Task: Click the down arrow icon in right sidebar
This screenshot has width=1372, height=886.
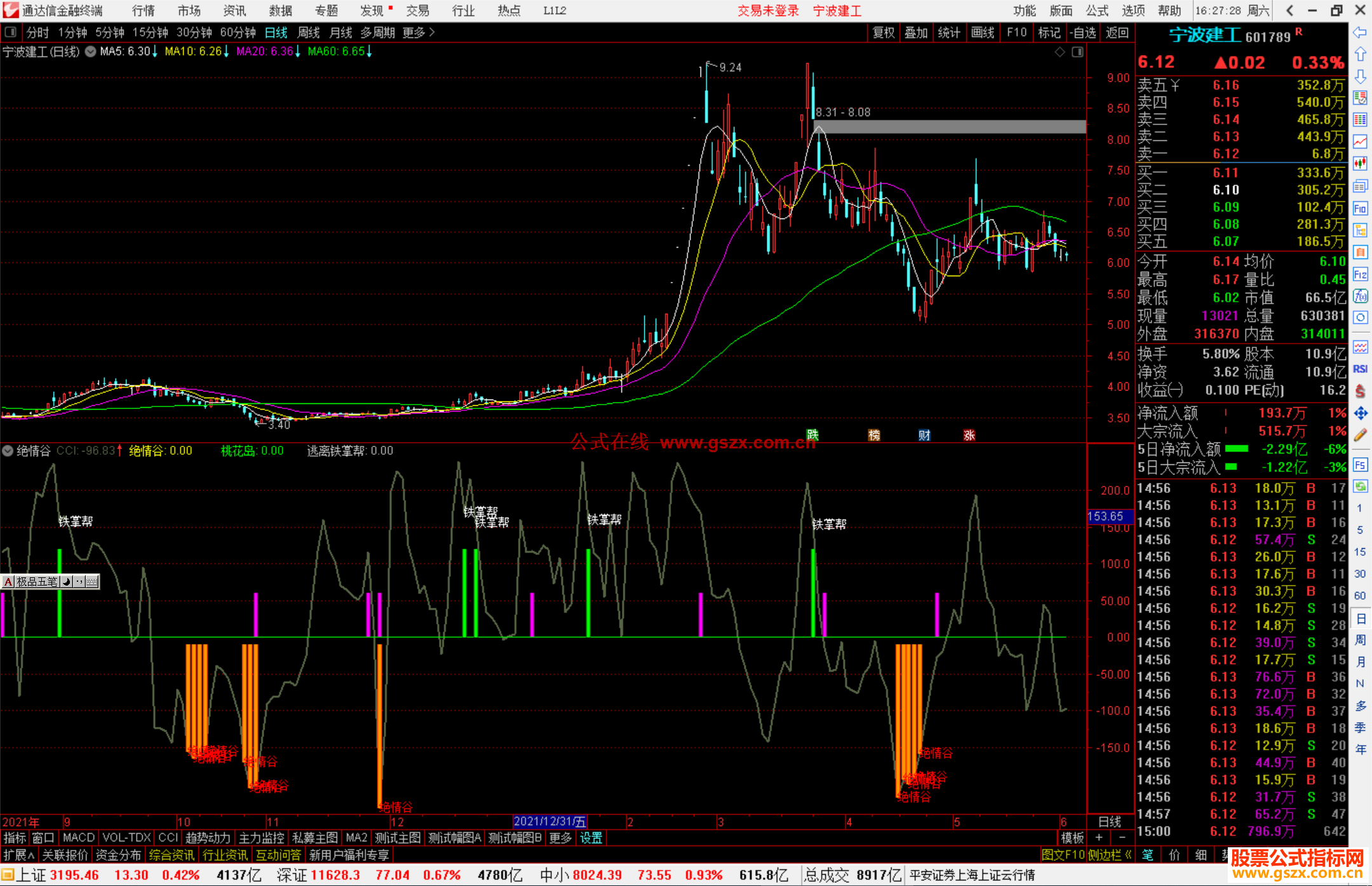Action: pyautogui.click(x=1360, y=76)
